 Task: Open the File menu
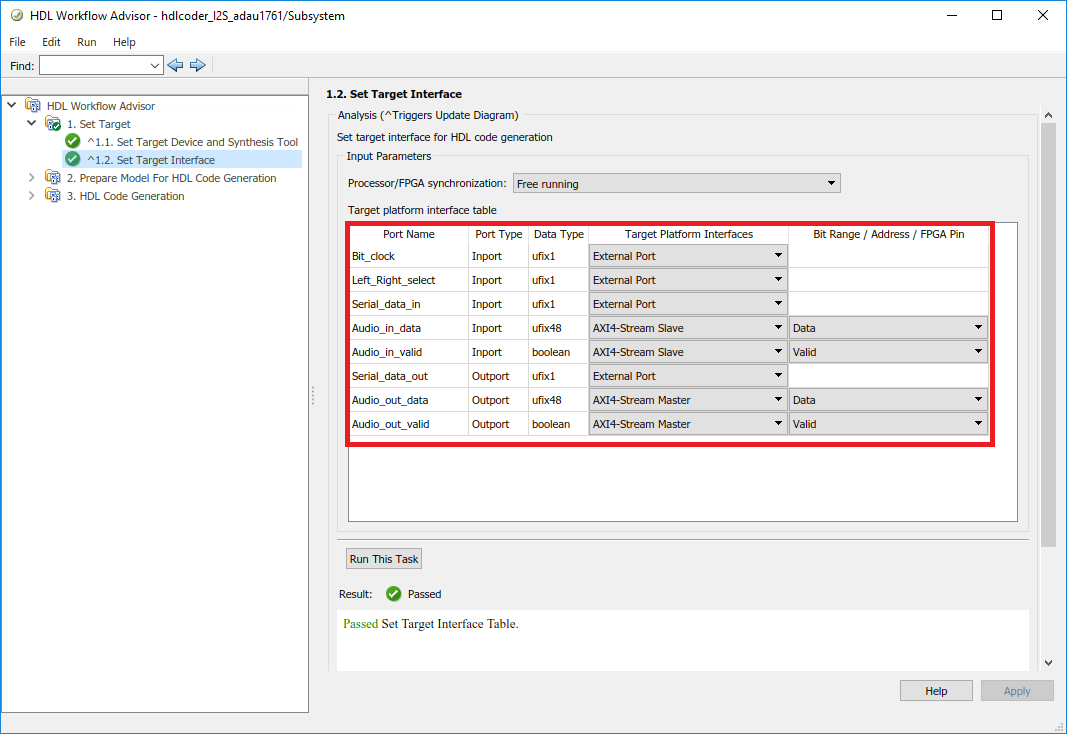(x=18, y=42)
